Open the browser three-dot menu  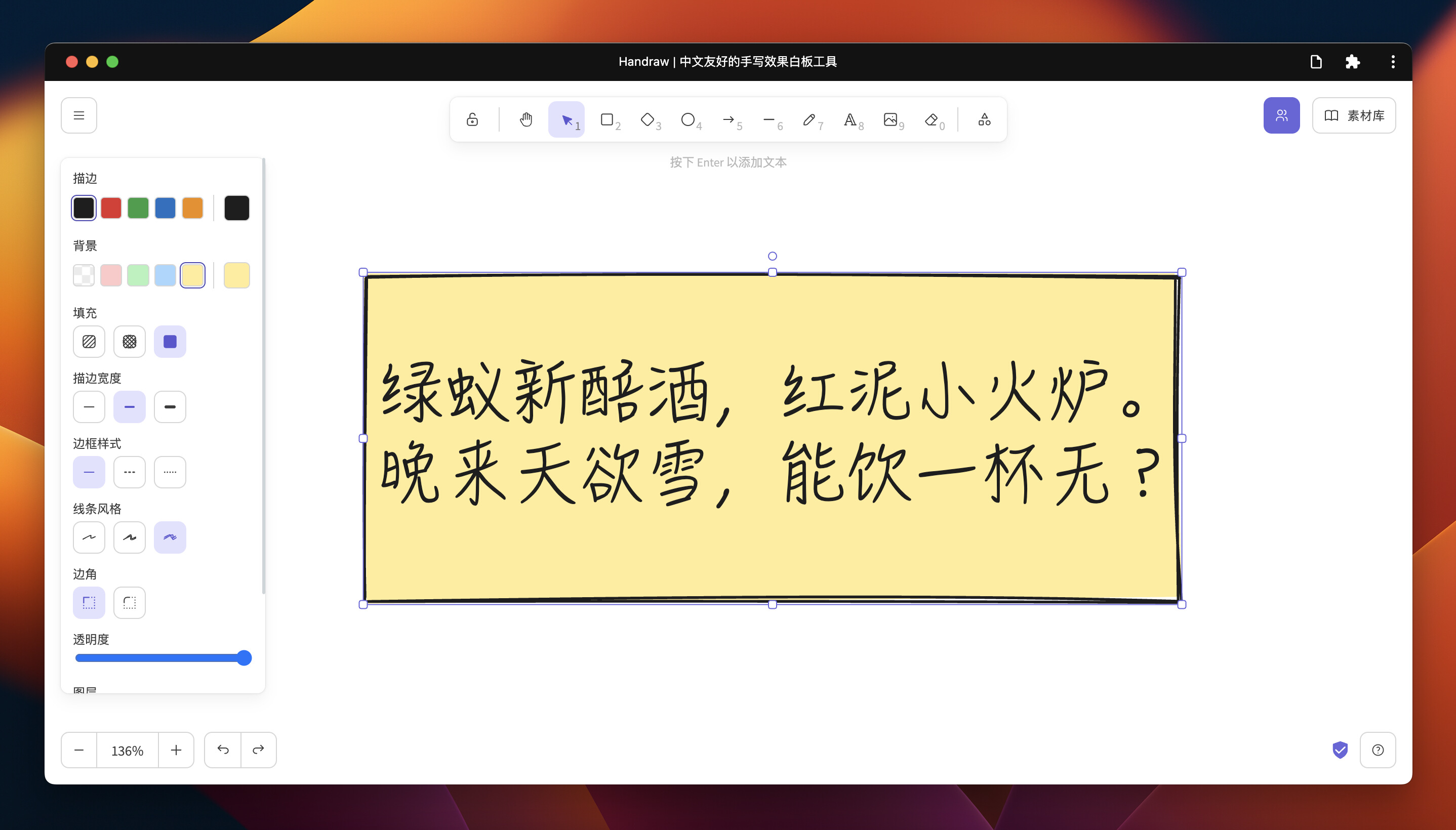(1393, 62)
